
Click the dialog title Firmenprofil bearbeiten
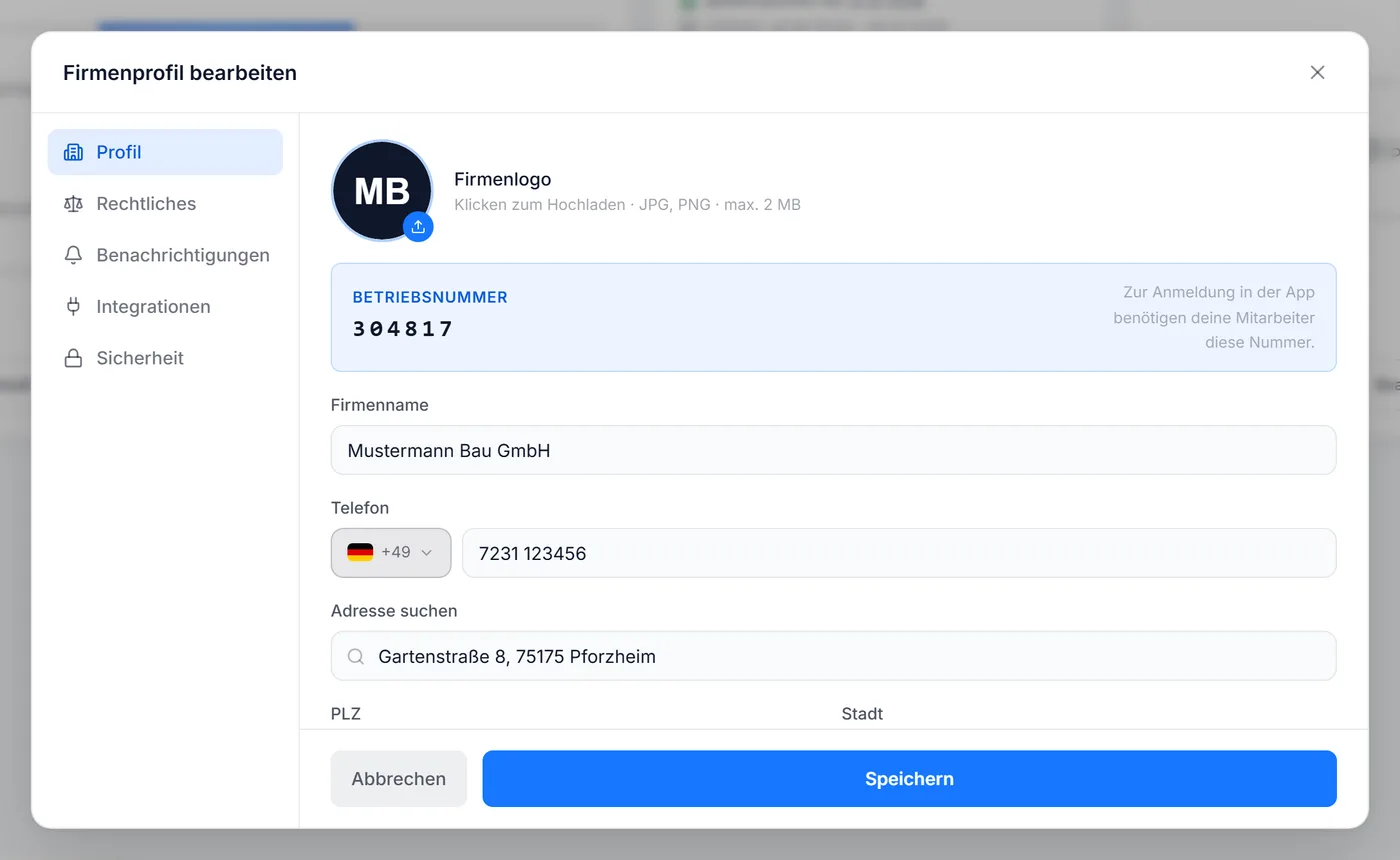tap(180, 73)
